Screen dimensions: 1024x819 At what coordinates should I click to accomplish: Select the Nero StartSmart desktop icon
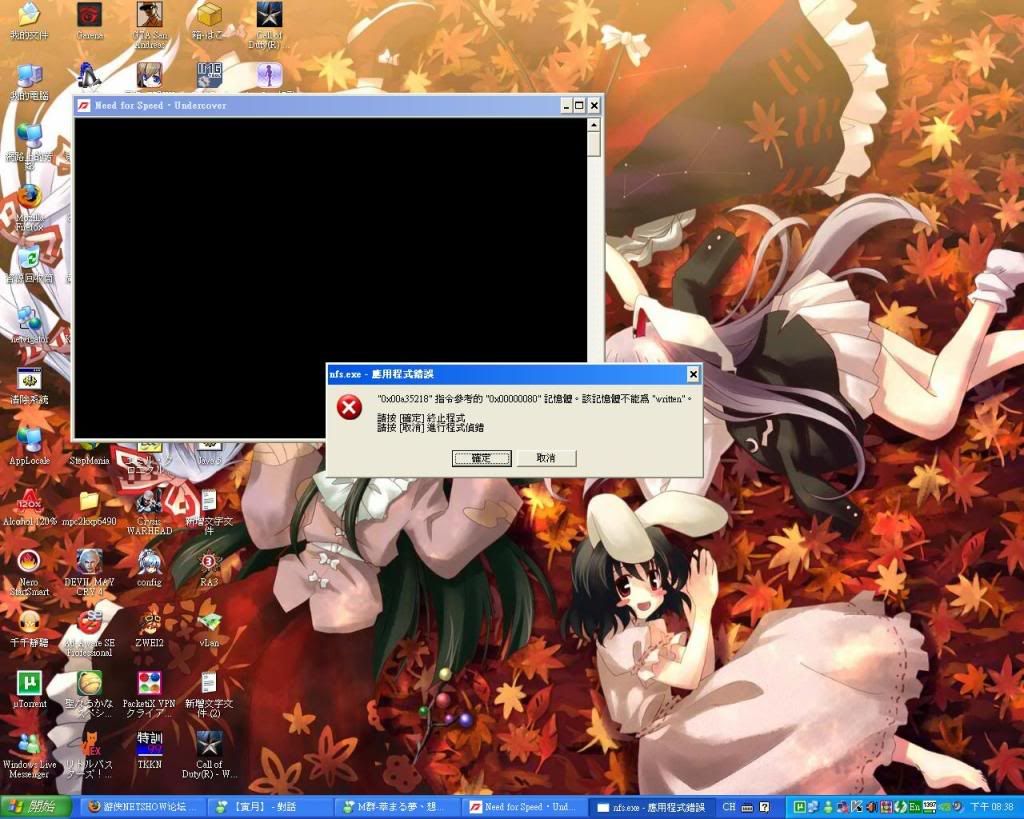click(x=29, y=572)
